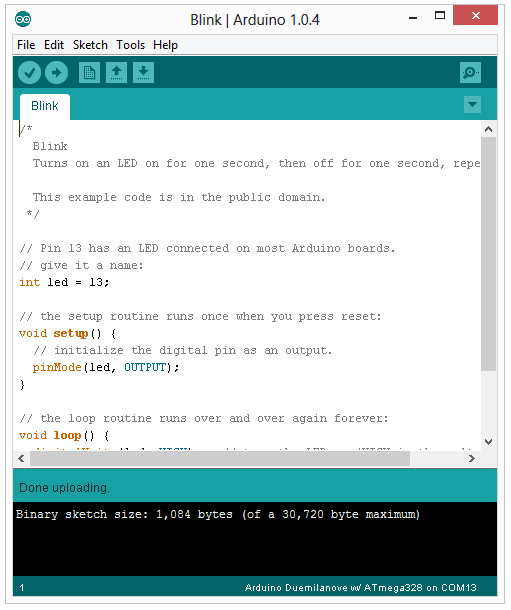The image size is (511, 610).
Task: Save the sketch using down-arrow icon
Action: pos(144,73)
